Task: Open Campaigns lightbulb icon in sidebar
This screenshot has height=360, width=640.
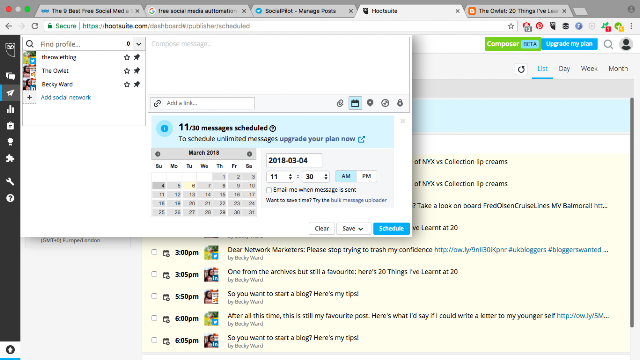Action: tap(10, 142)
